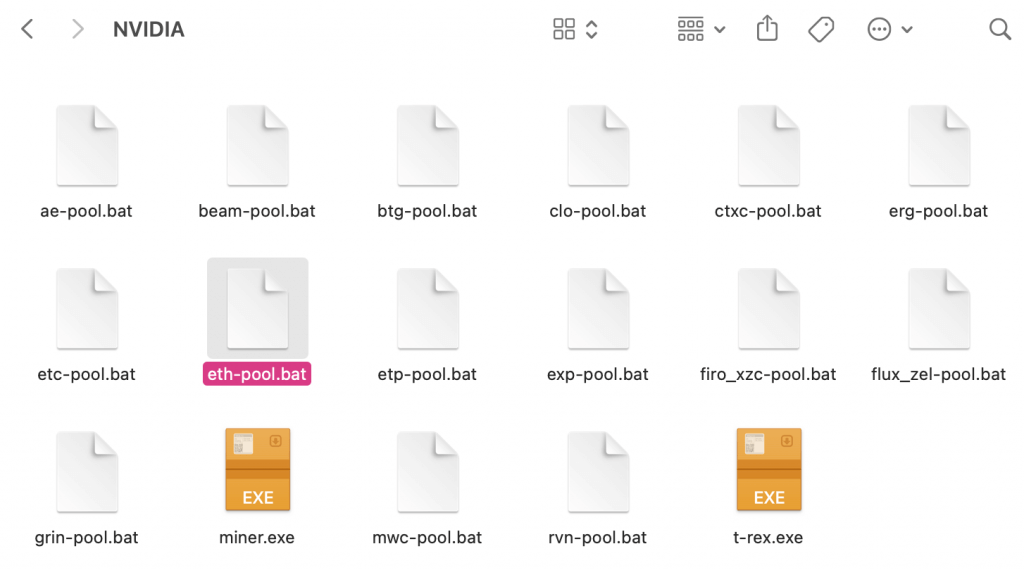Select the rvn-pool.bat file

(x=598, y=472)
